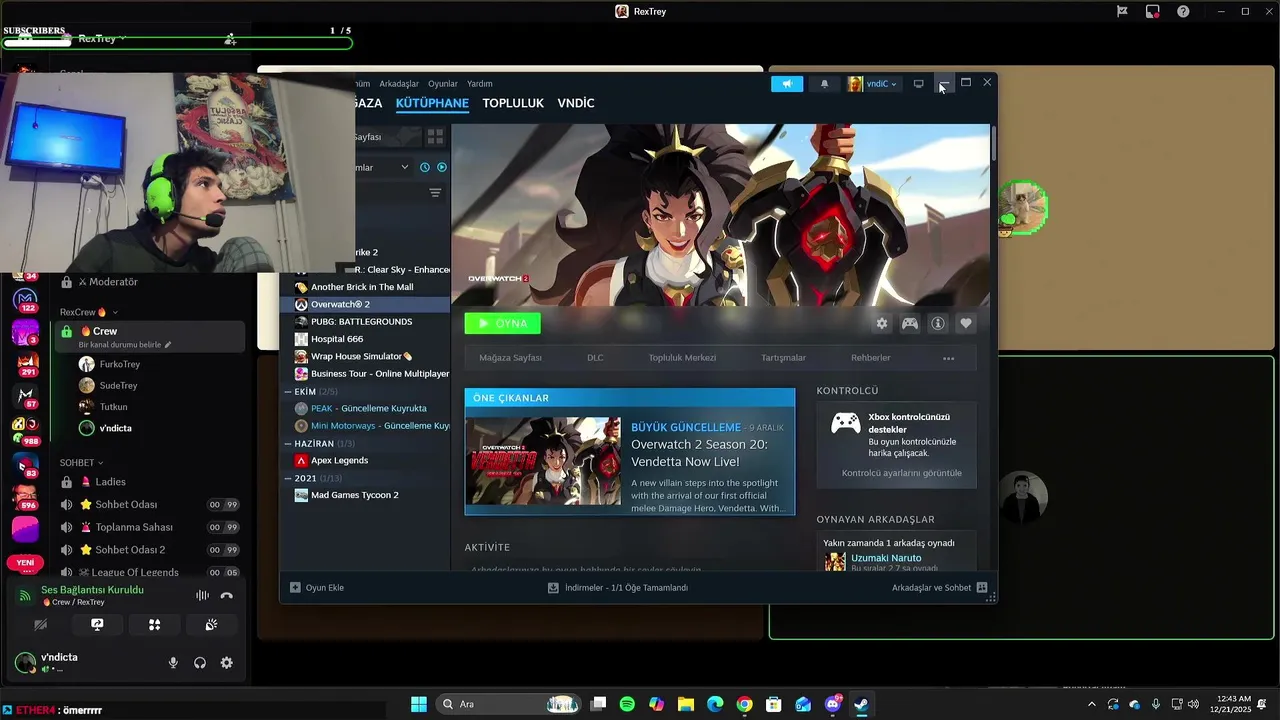Open Steam notifications bell
The height and width of the screenshot is (720, 1280).
pyautogui.click(x=824, y=84)
